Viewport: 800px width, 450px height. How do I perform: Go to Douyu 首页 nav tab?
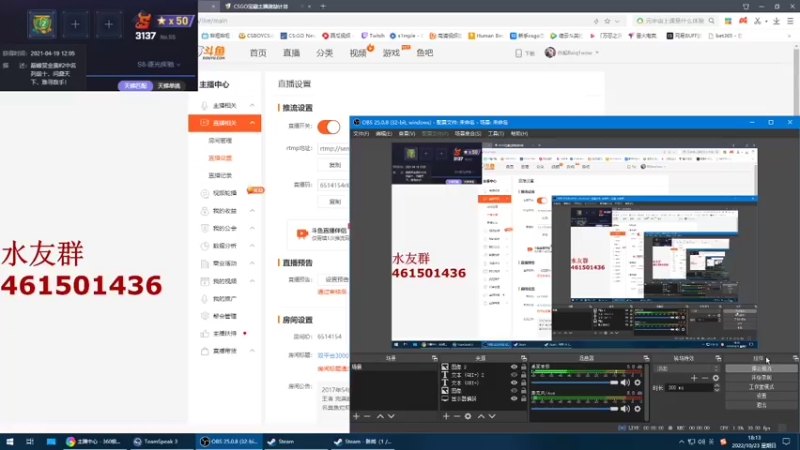click(258, 53)
